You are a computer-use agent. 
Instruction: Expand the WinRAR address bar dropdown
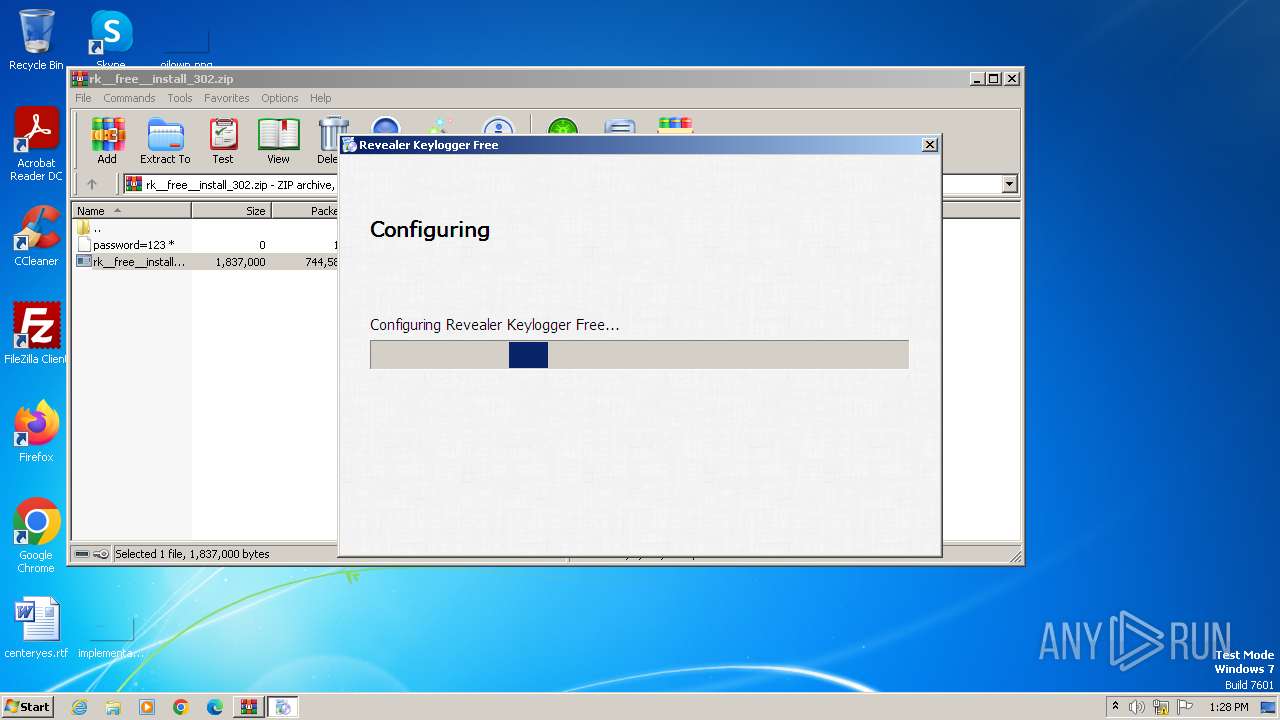click(x=1009, y=184)
